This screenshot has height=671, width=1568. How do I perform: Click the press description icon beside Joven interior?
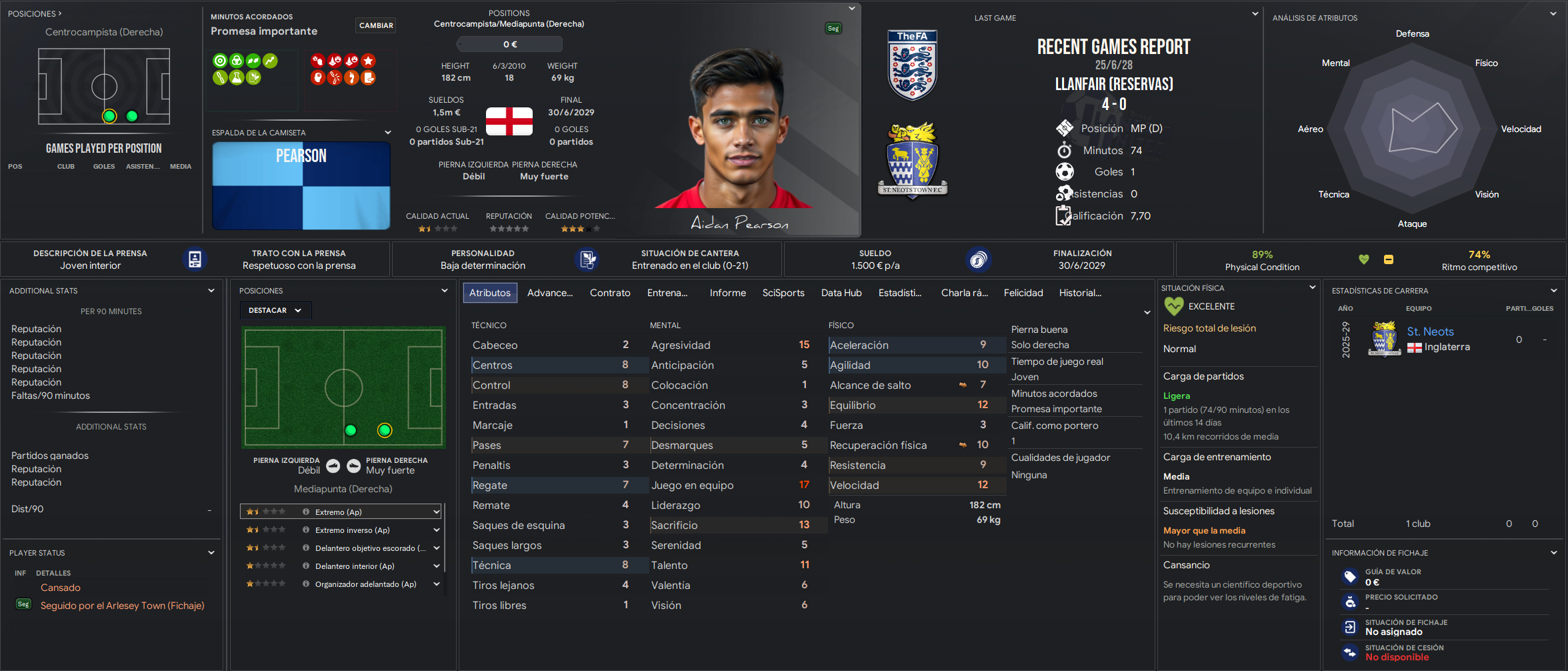click(x=195, y=259)
